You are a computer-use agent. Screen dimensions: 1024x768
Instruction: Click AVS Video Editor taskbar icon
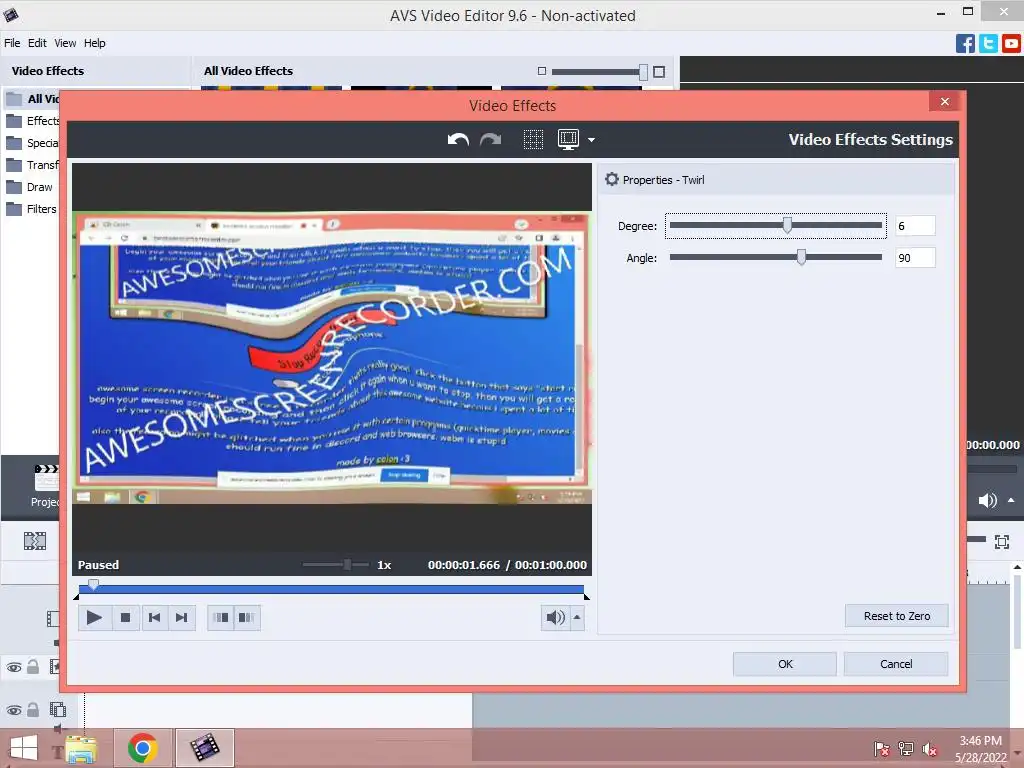(204, 748)
